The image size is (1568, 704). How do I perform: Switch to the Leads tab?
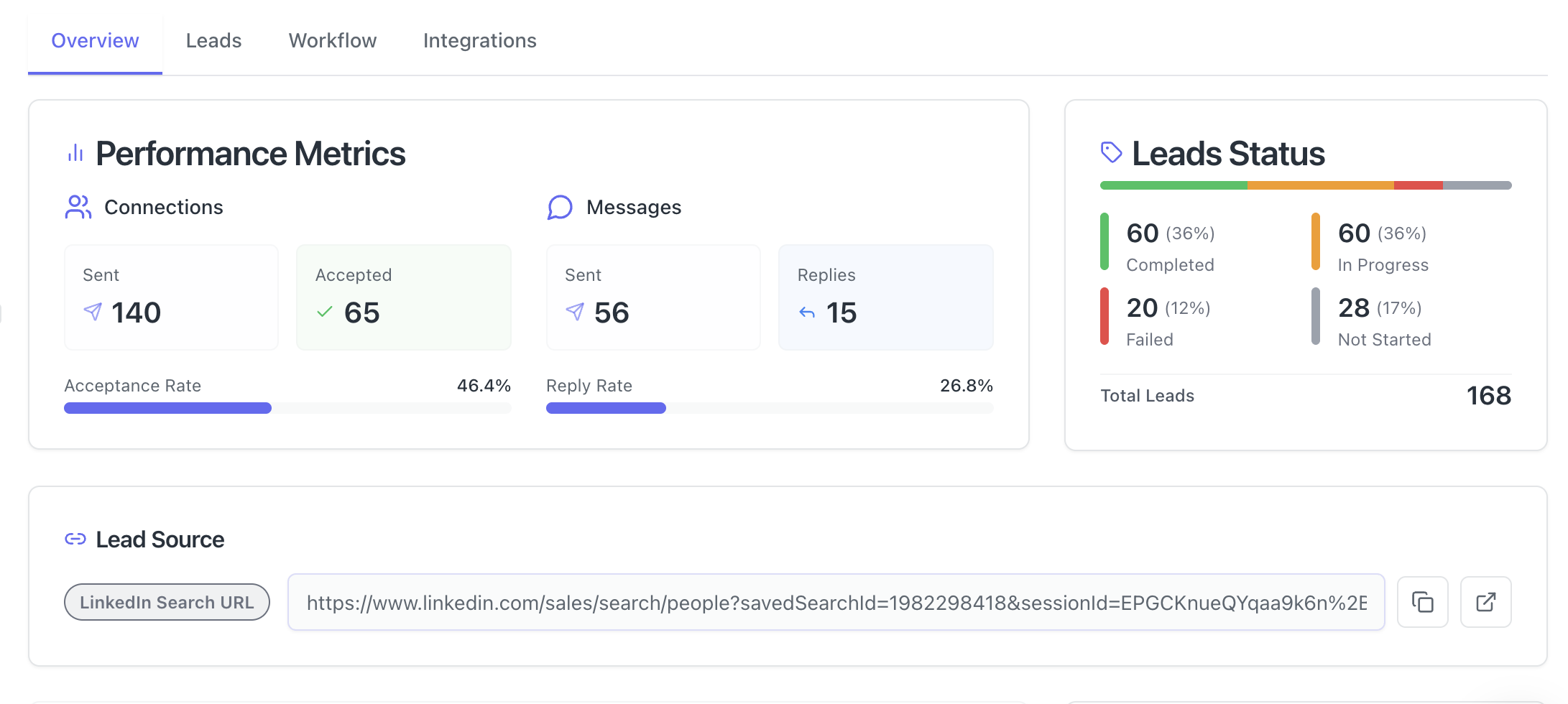(213, 40)
